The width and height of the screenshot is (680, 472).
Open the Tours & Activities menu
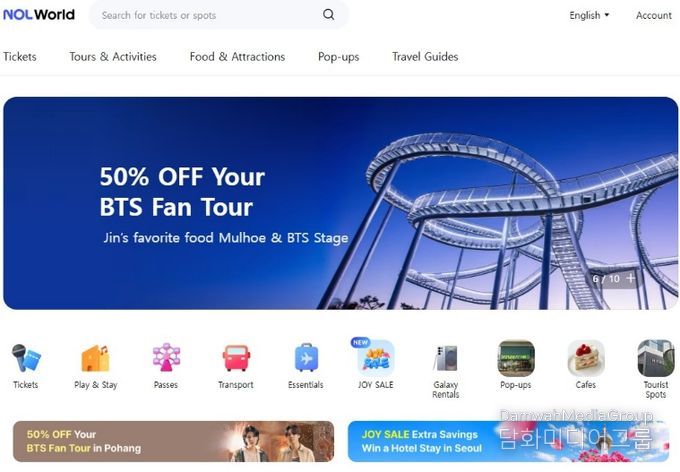click(x=113, y=57)
